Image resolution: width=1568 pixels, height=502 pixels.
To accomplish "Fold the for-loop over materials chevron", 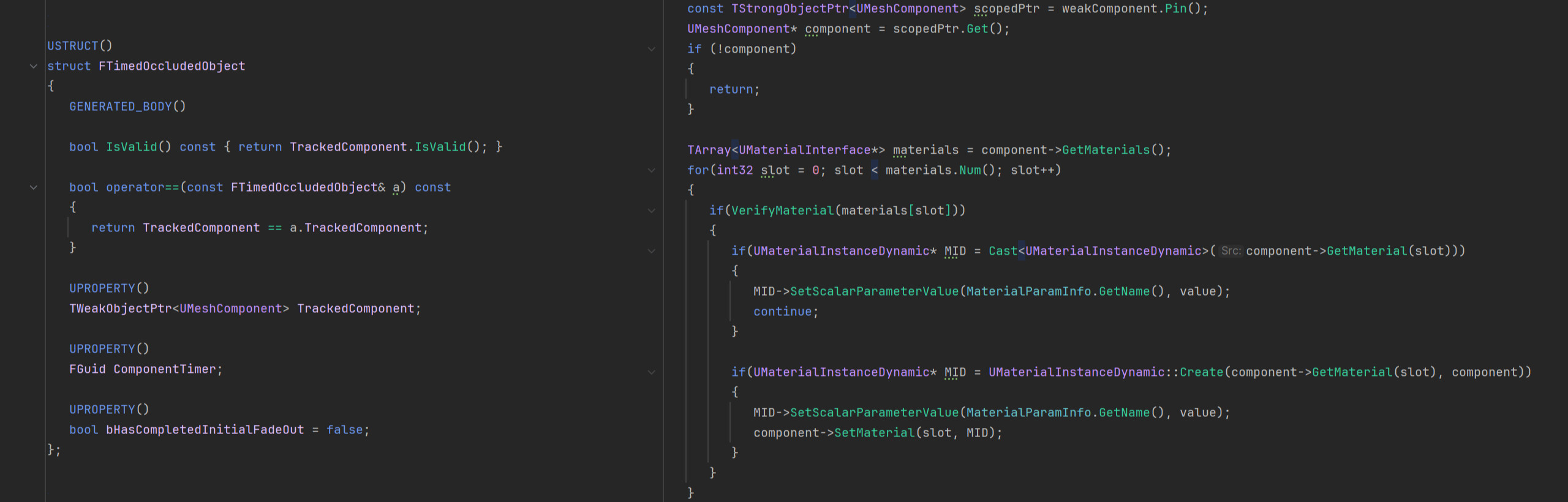I will (651, 170).
